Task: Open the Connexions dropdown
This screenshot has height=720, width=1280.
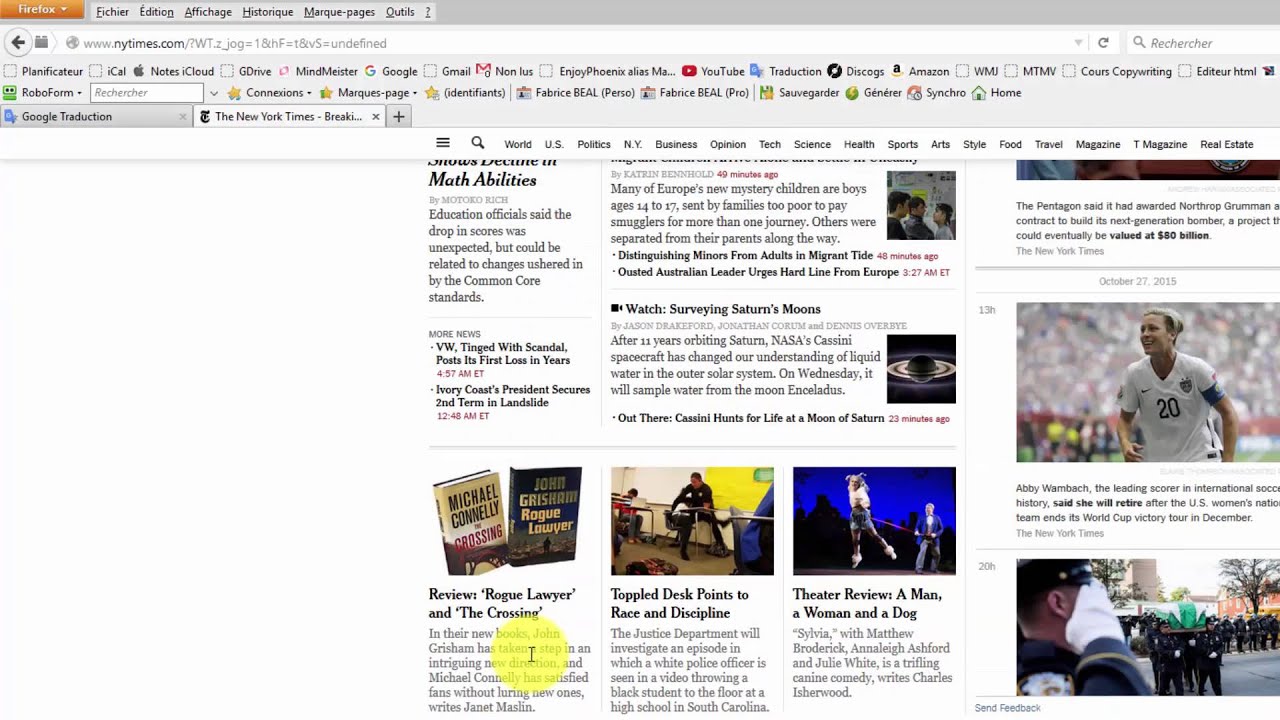Action: tap(269, 92)
